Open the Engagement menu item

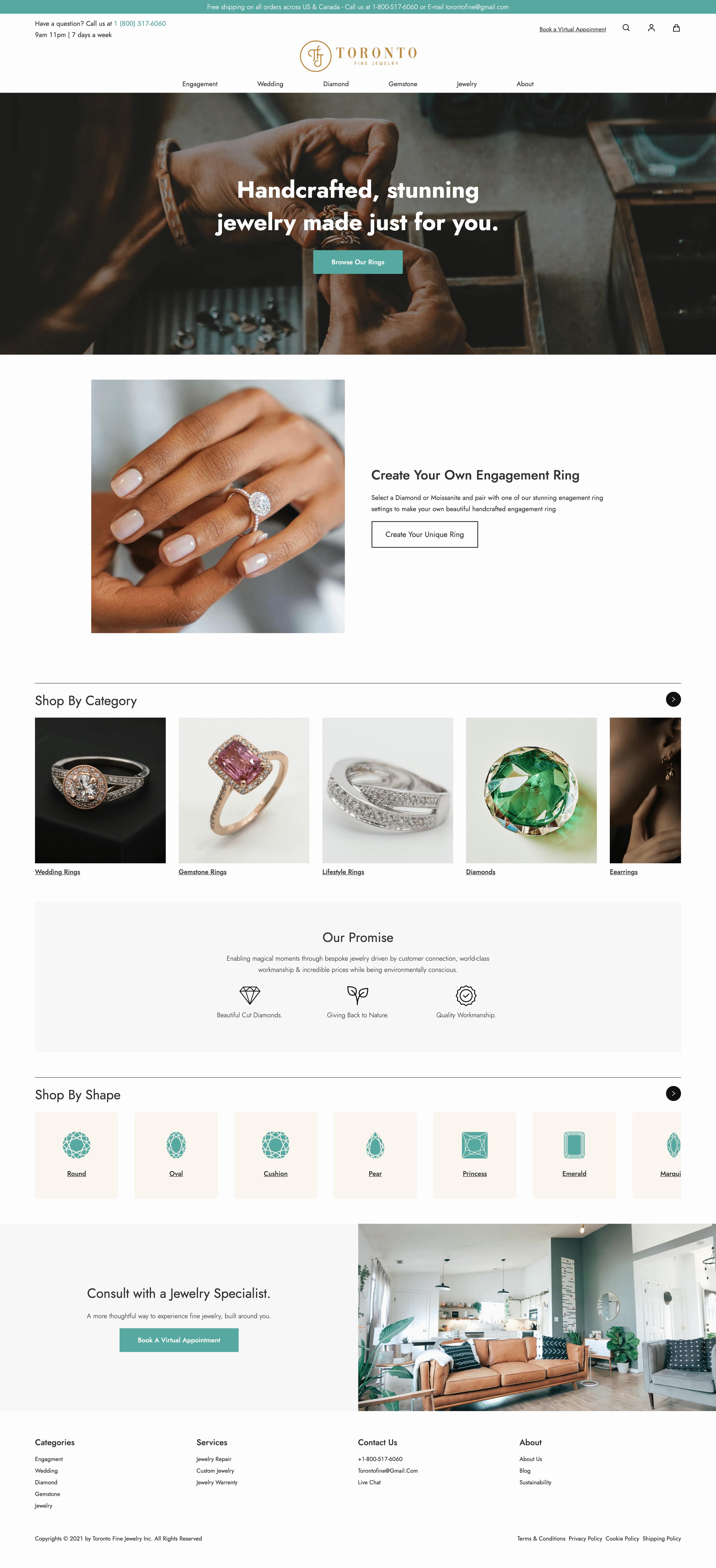(200, 84)
